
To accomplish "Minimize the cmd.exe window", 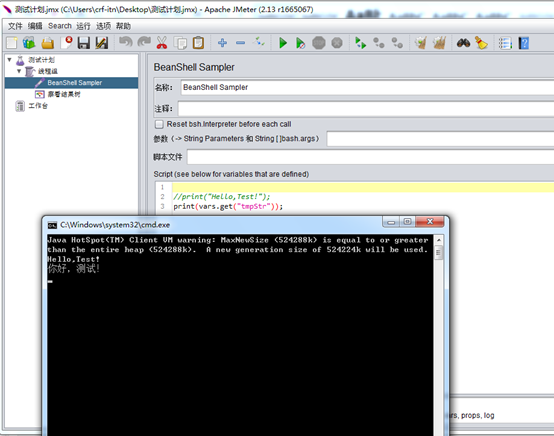I will pyautogui.click(x=391, y=222).
